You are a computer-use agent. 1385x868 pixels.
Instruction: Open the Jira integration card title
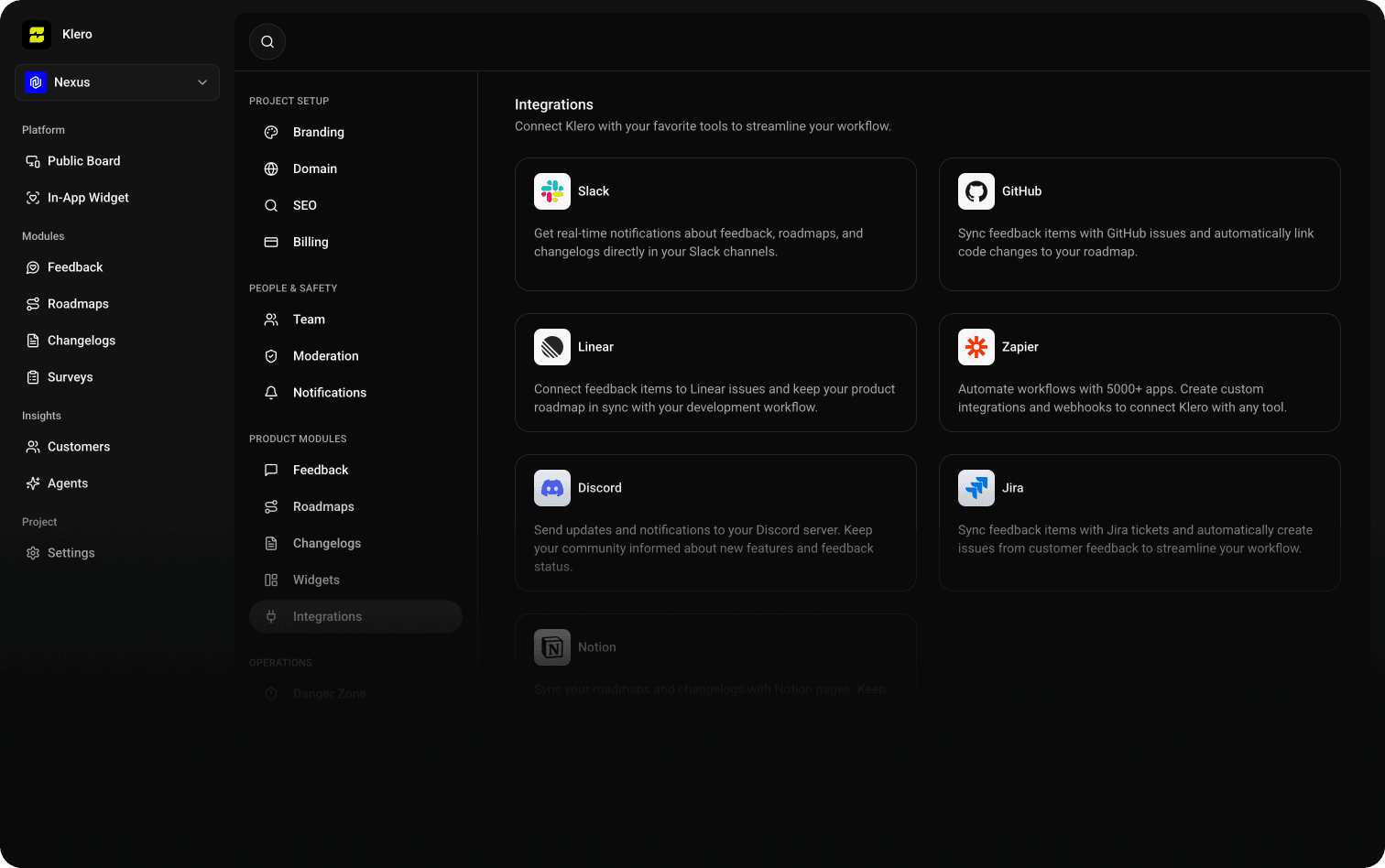pos(1013,488)
